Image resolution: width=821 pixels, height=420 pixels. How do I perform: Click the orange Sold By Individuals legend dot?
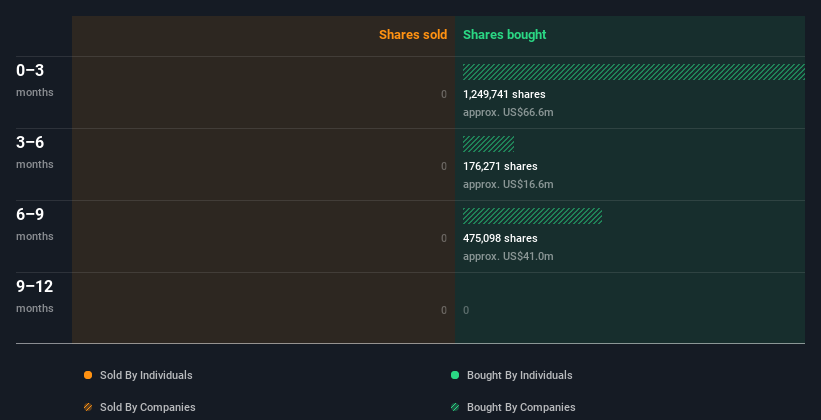tap(88, 375)
